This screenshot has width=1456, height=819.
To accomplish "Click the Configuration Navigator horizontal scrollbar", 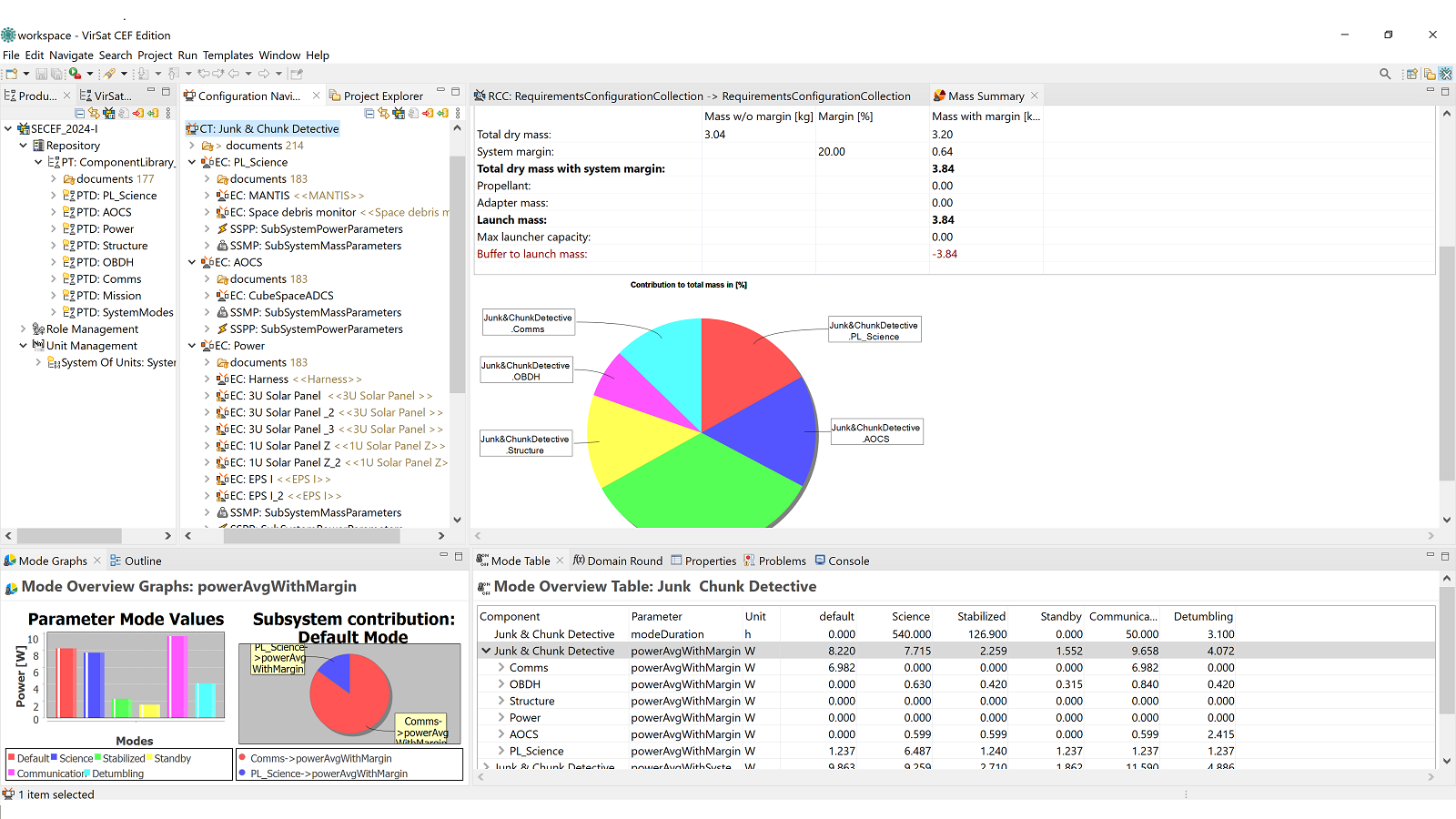I will 311,536.
